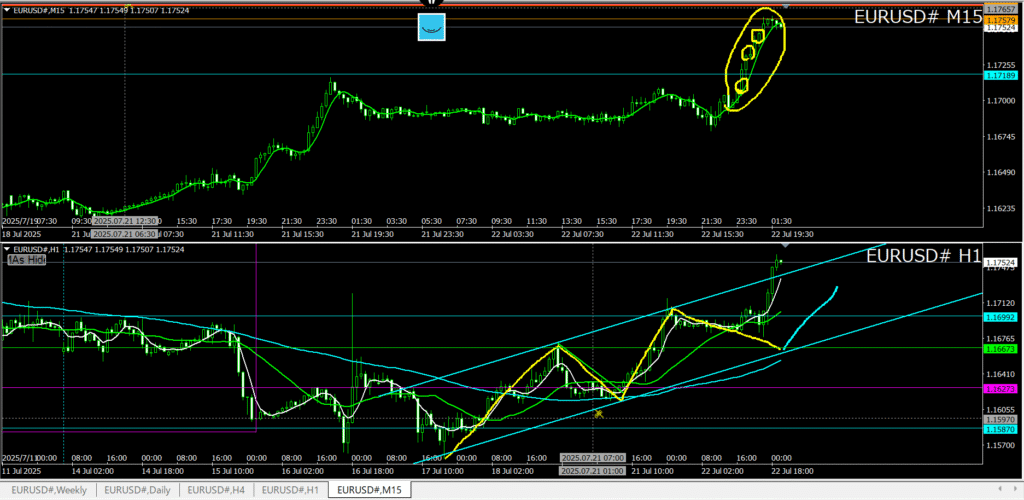This screenshot has height=500, width=1024.
Task: Toggle the MAs Hide button on H1 chart
Action: [28, 259]
